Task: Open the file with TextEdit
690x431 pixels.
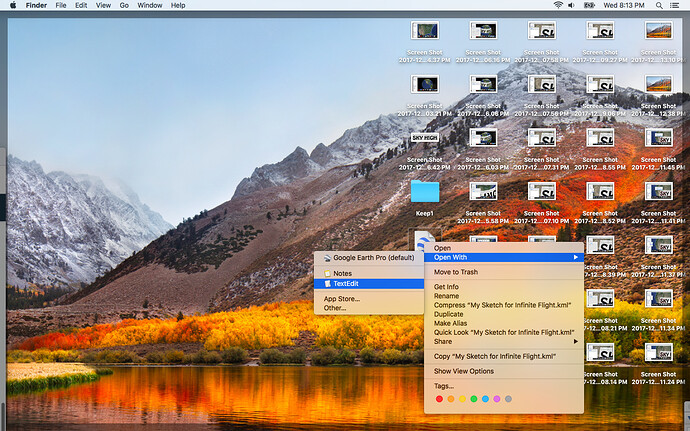Action: click(x=369, y=284)
